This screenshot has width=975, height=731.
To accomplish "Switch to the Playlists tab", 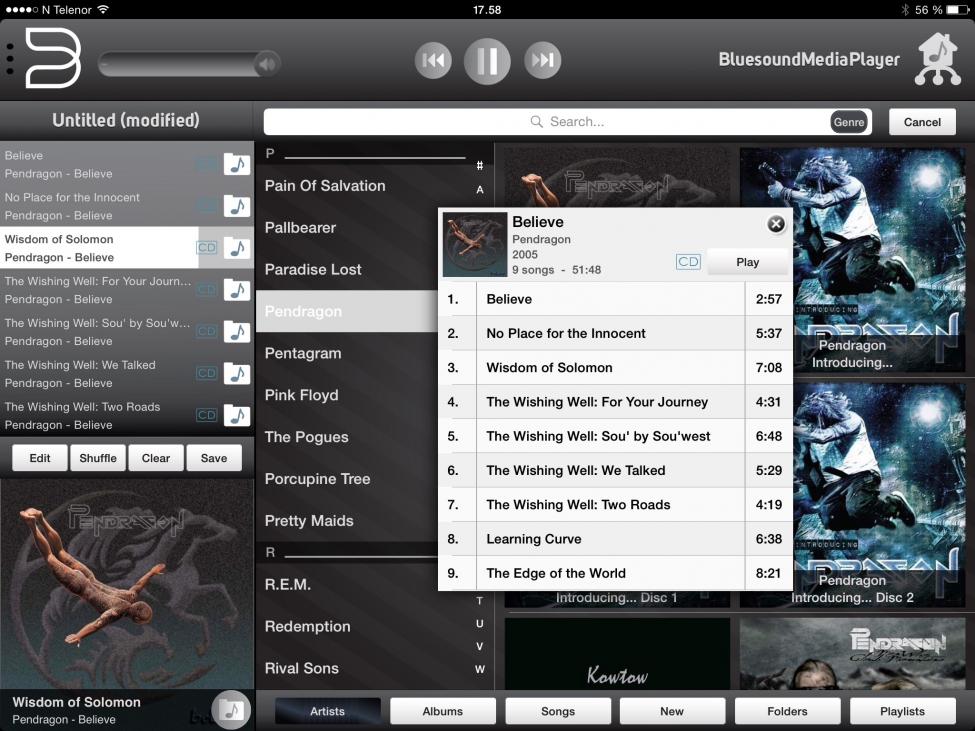I will coord(902,711).
